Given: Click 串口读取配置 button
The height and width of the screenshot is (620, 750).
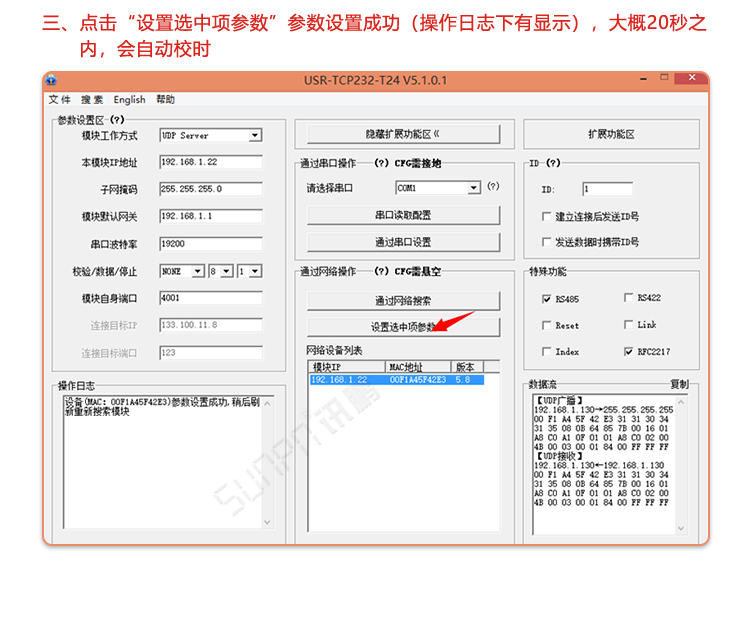Looking at the screenshot, I should [403, 215].
